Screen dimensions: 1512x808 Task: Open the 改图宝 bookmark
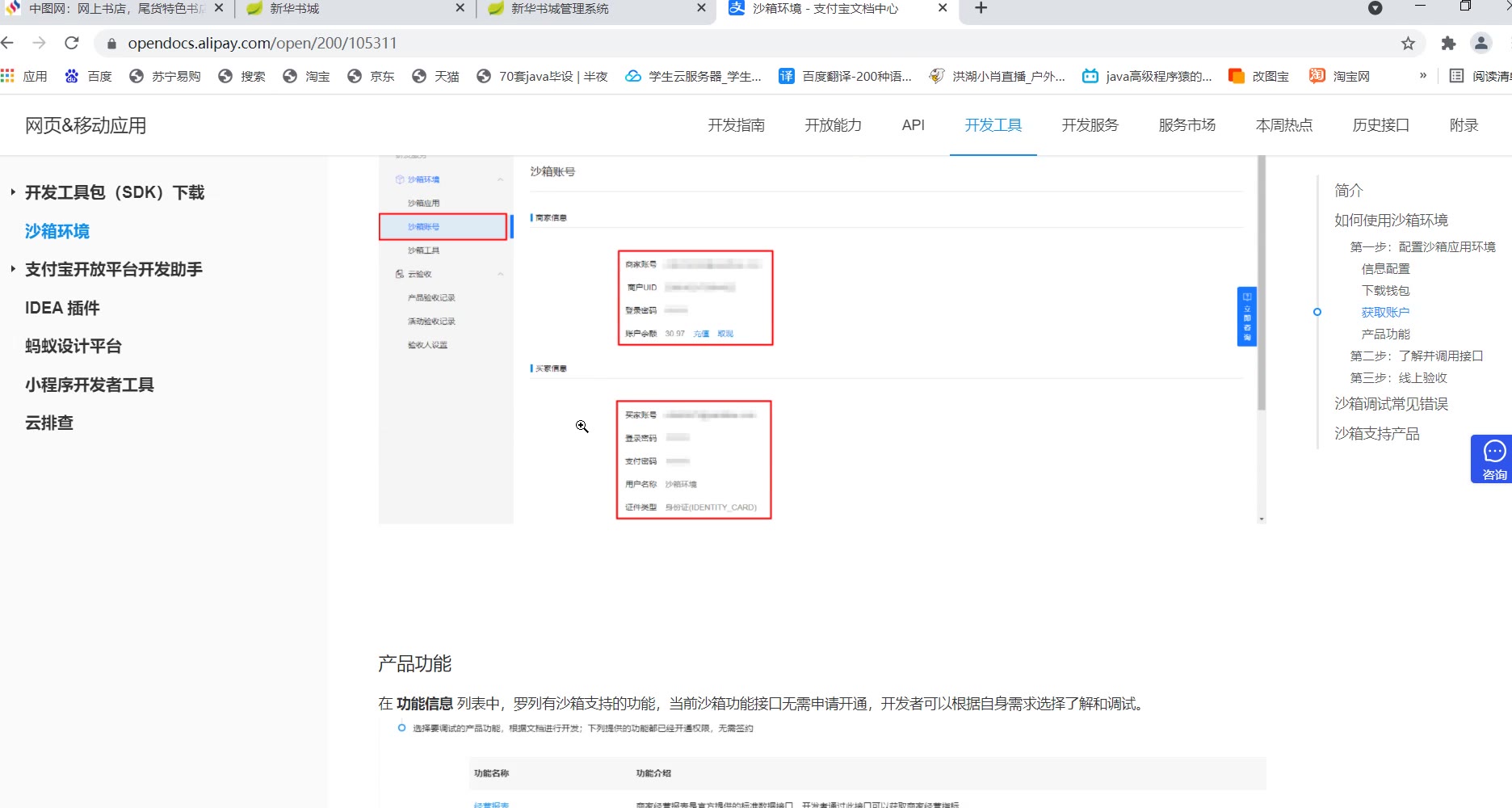pyautogui.click(x=1258, y=76)
